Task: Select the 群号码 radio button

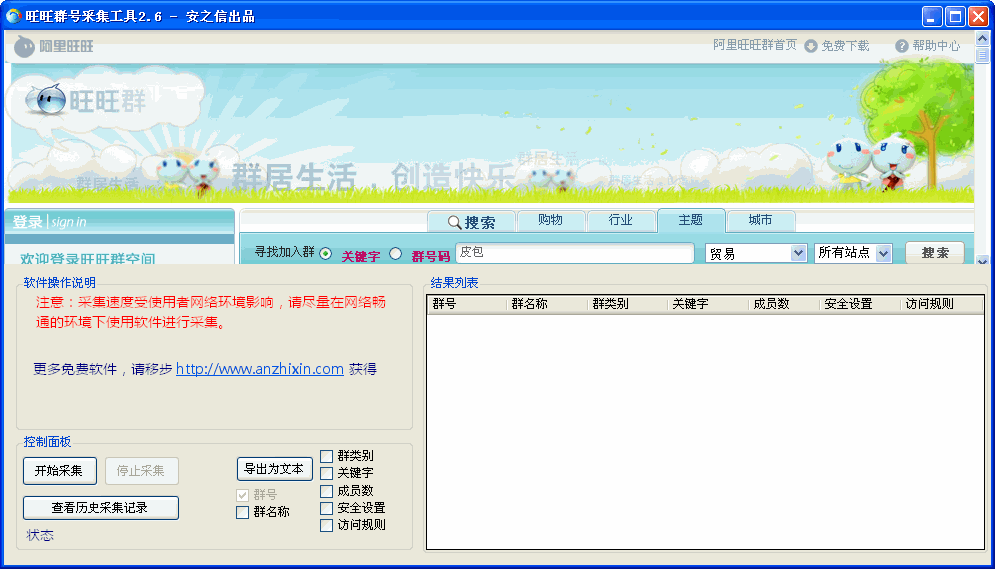Action: [395, 254]
